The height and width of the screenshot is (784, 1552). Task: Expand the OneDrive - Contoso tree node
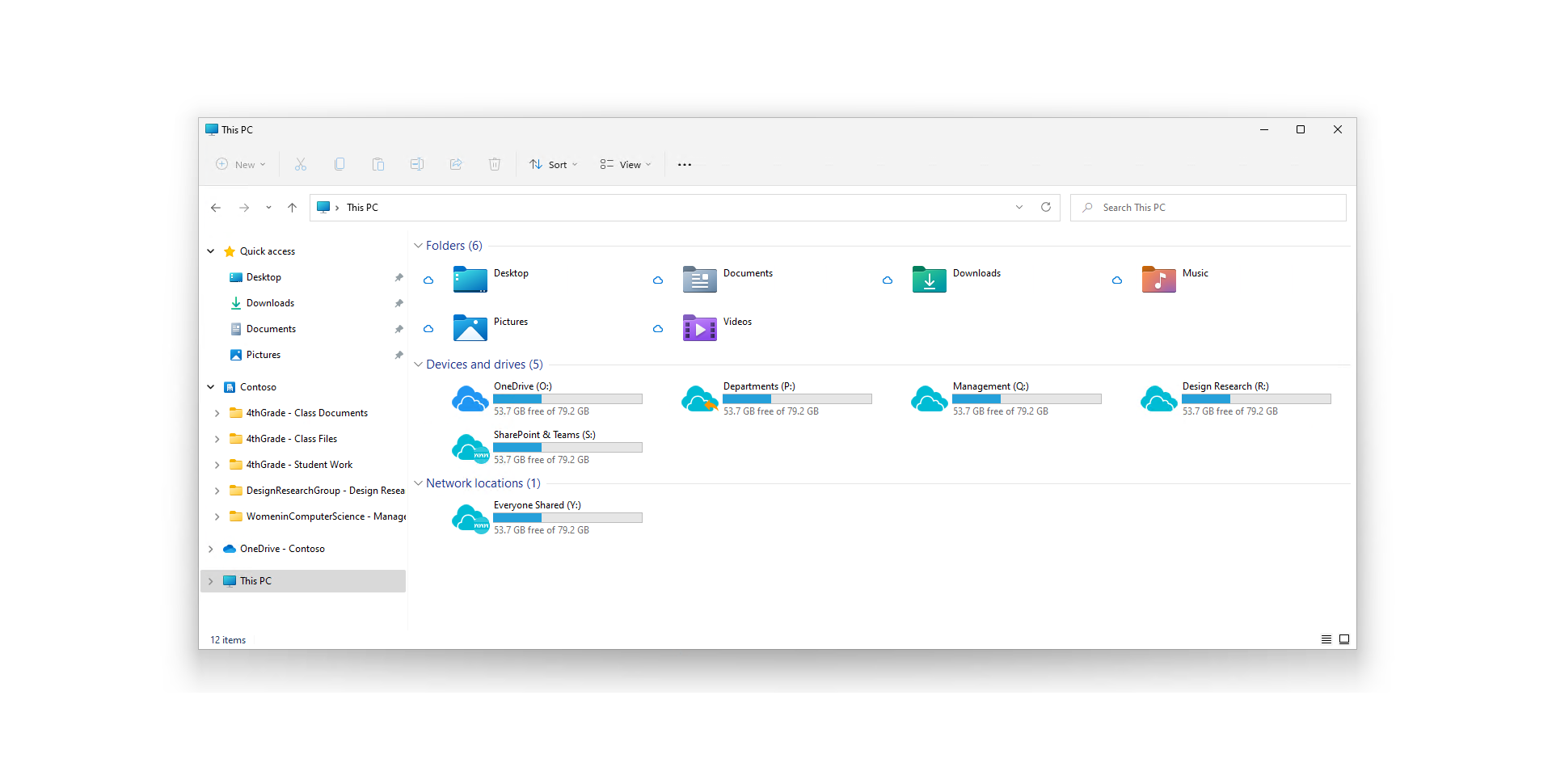click(211, 549)
